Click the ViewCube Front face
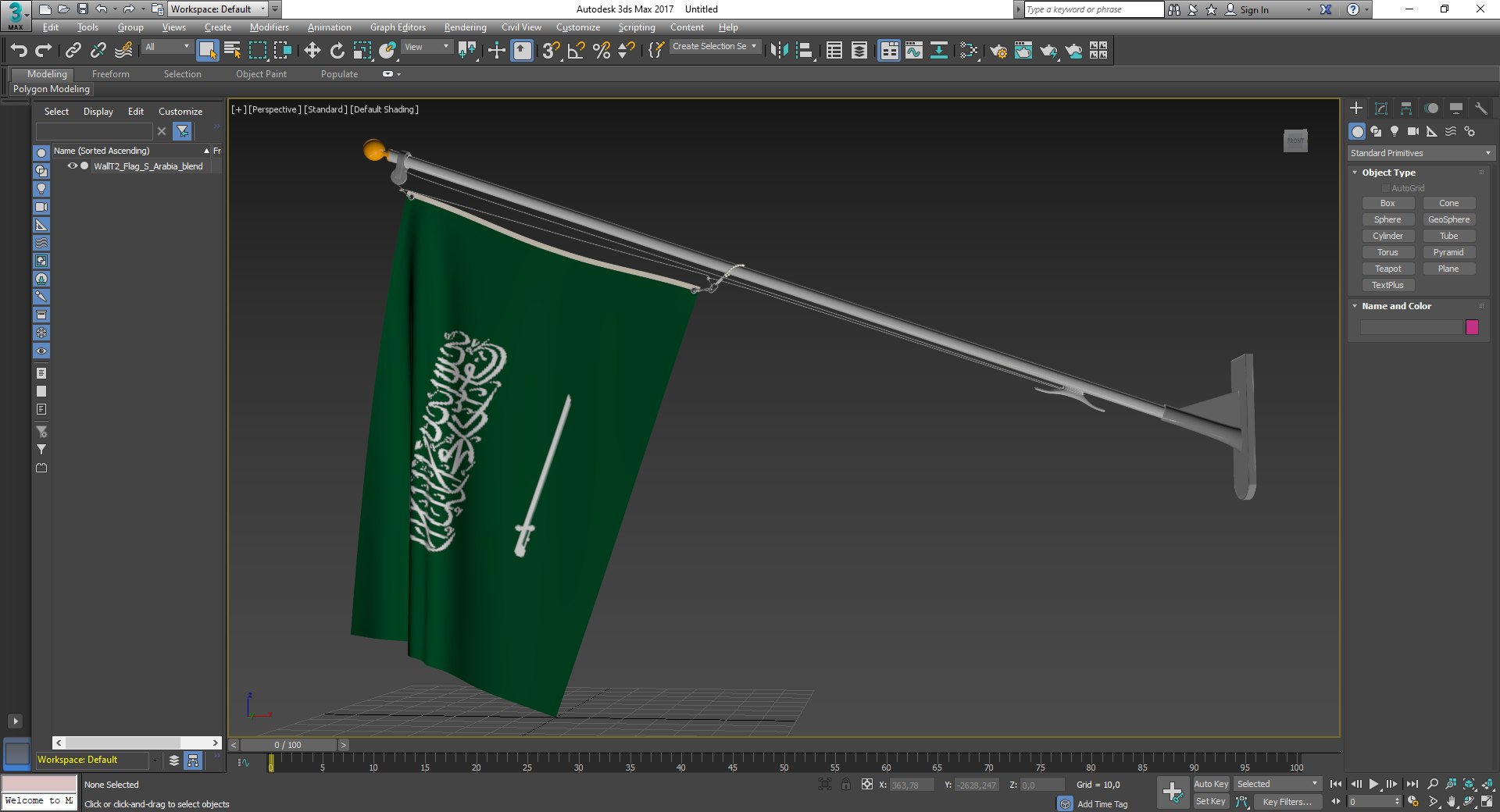This screenshot has width=1500, height=812. (x=1295, y=141)
